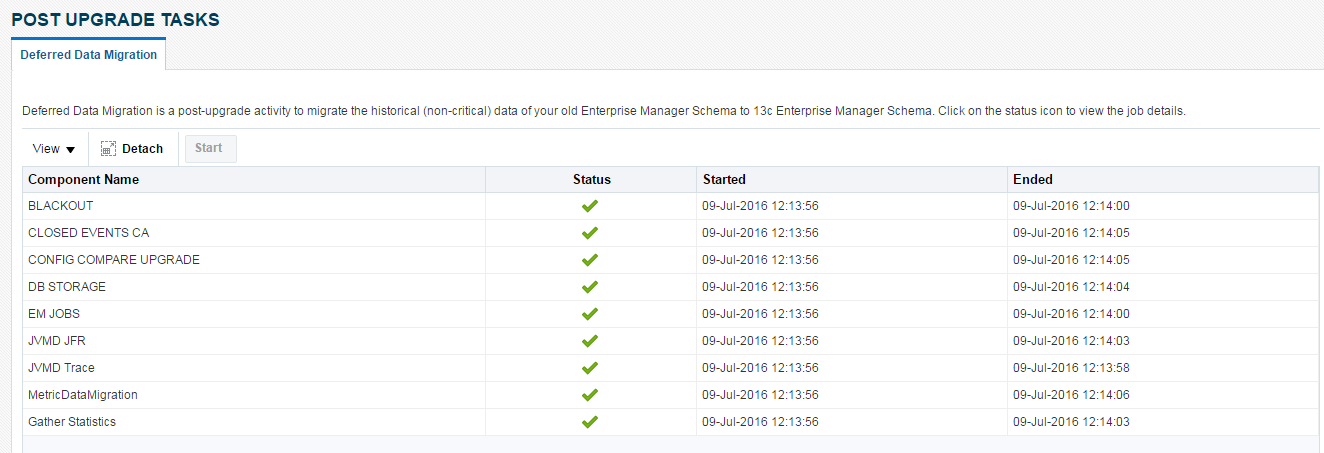View MetricDataMigration status checkmark details
The height and width of the screenshot is (453, 1324).
point(590,395)
